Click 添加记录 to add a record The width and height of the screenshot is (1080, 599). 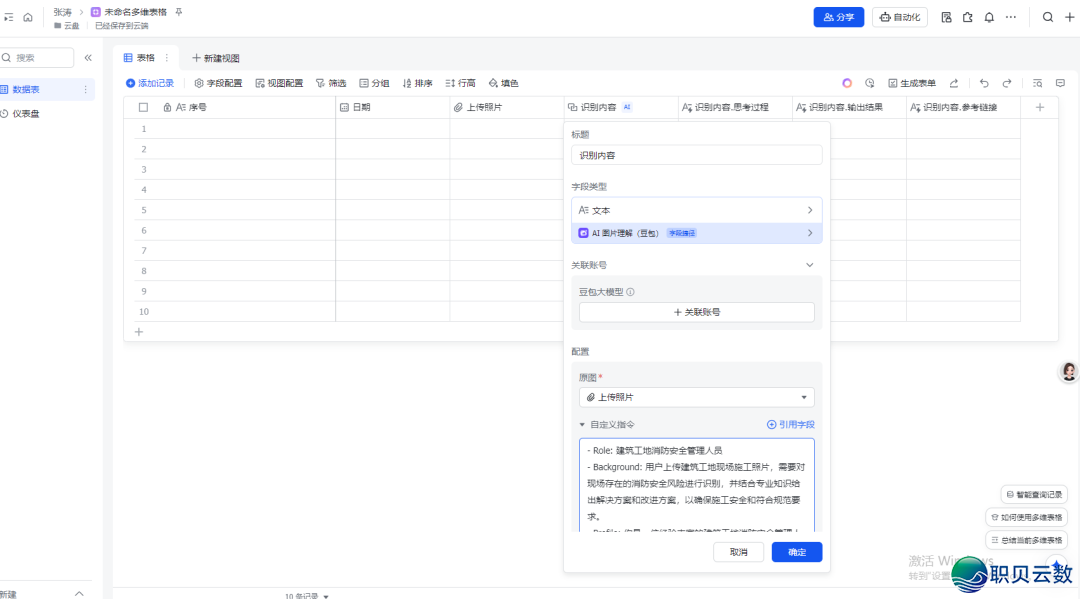[x=149, y=83]
